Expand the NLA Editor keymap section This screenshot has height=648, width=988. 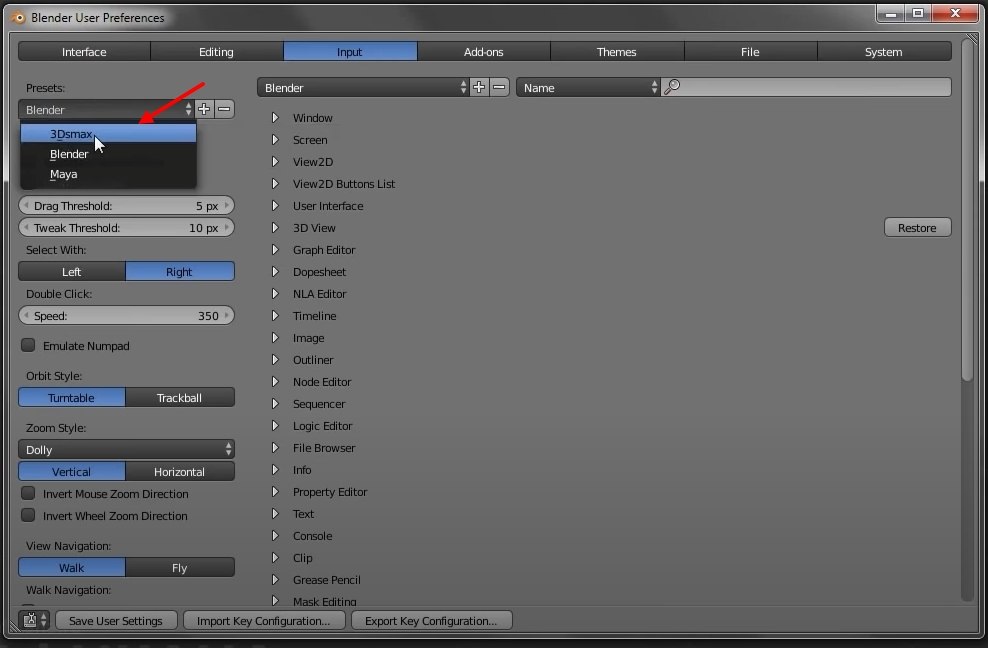pyautogui.click(x=275, y=294)
